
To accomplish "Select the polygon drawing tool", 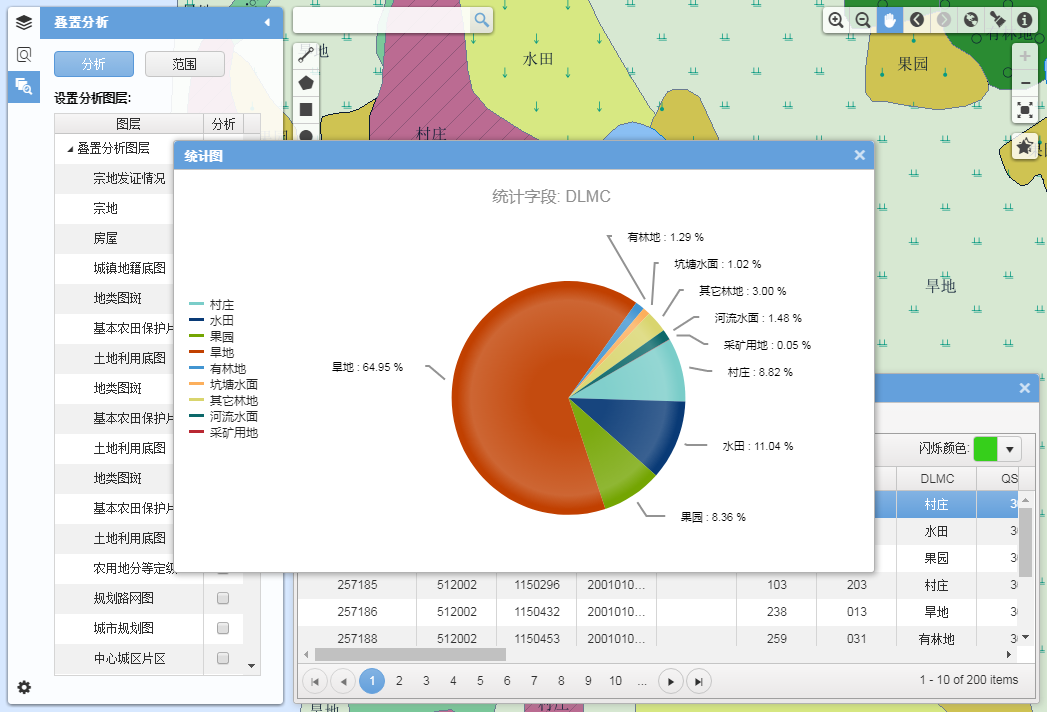I will tap(306, 83).
